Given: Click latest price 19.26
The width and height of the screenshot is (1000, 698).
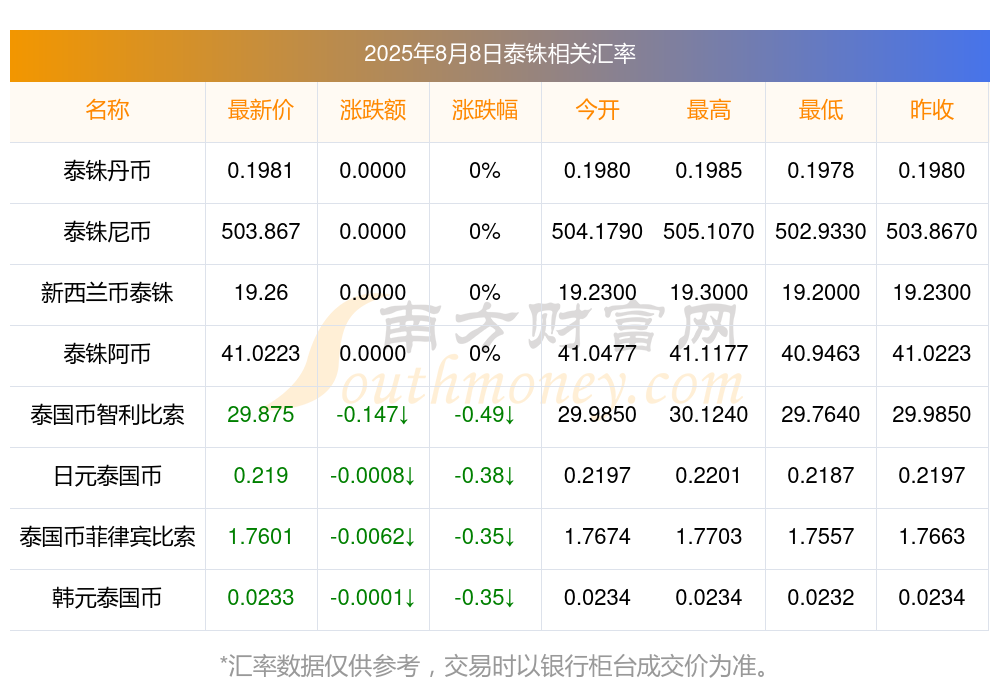Looking at the screenshot, I should click(x=261, y=293).
